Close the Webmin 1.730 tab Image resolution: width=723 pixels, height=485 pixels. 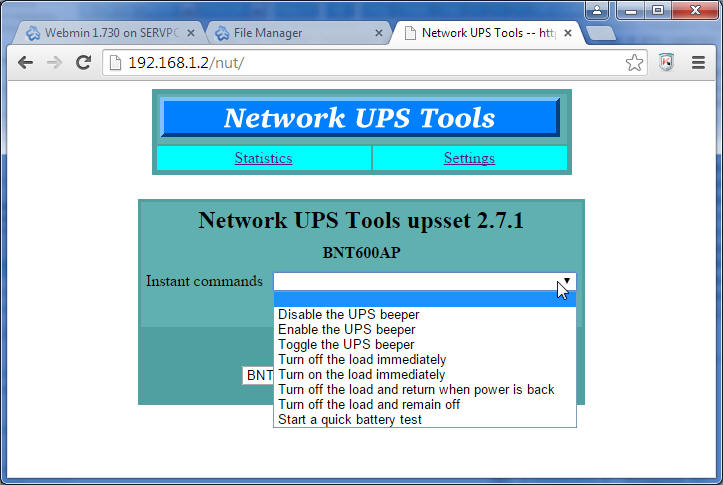191,33
